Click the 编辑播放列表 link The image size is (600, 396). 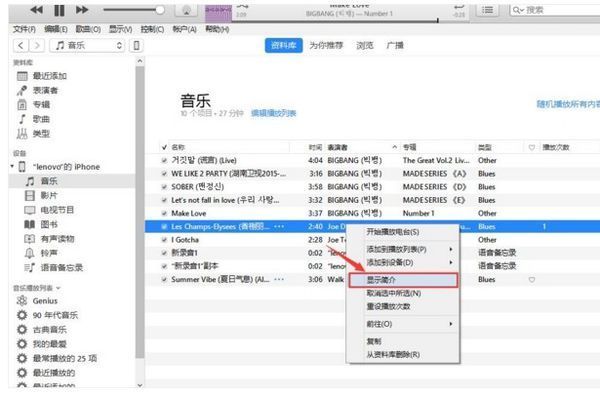273,113
